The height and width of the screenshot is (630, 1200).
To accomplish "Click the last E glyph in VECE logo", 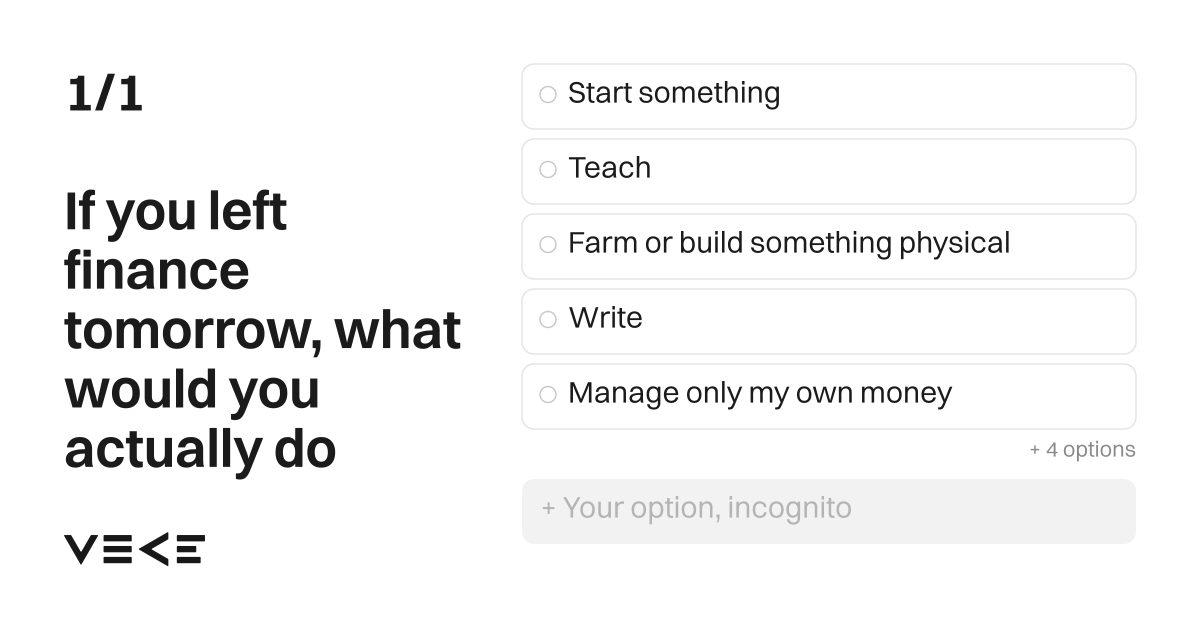I will (189, 549).
